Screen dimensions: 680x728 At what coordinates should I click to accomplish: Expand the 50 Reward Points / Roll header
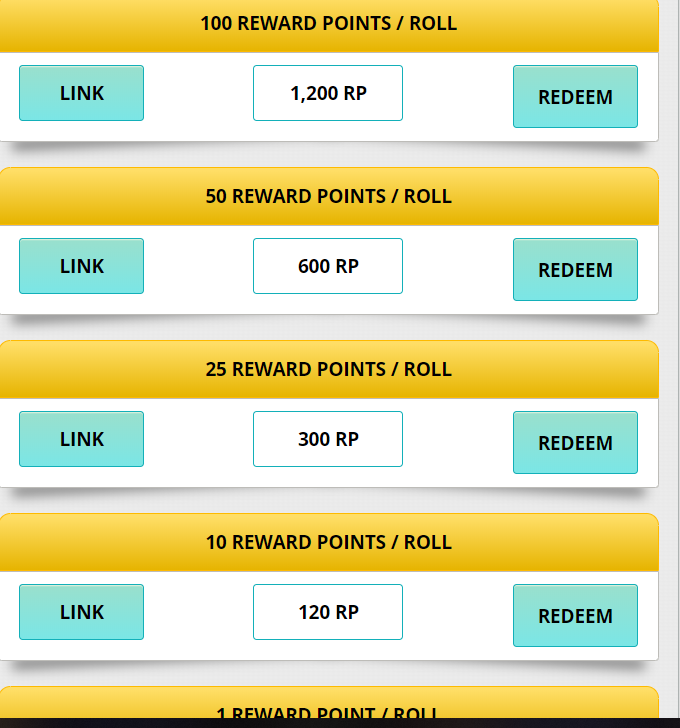pos(328,196)
